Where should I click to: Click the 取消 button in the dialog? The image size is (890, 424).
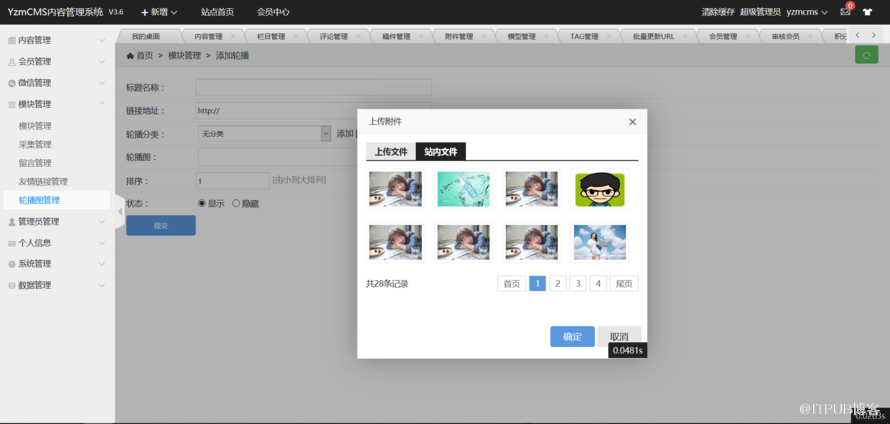[x=619, y=337]
